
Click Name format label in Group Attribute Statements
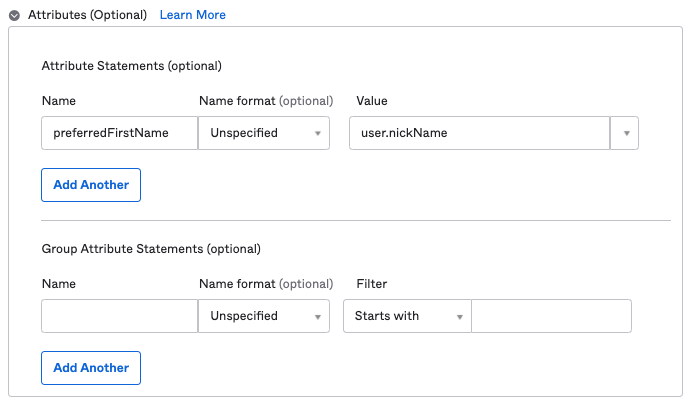[265, 284]
